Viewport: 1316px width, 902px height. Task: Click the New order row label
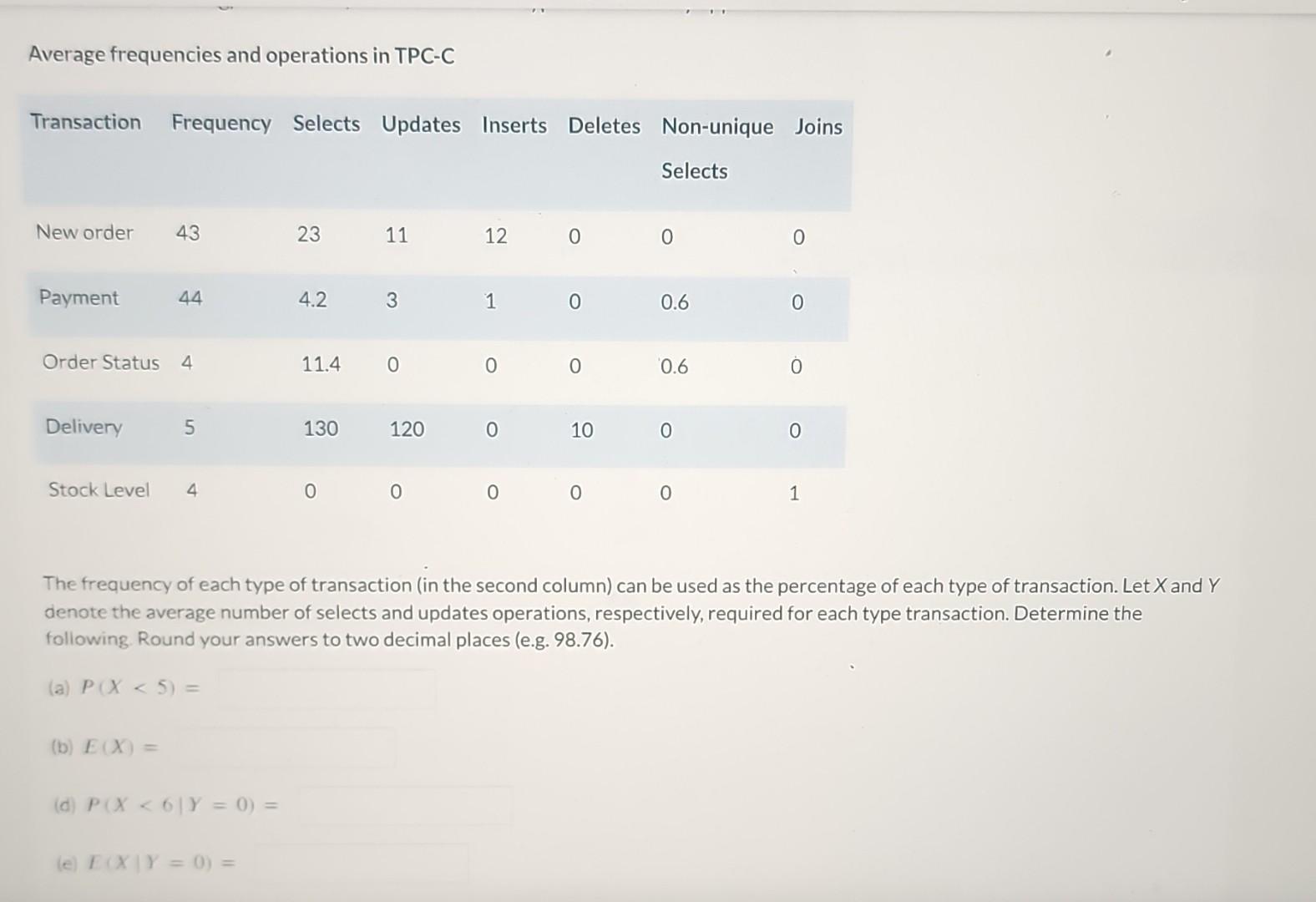click(84, 232)
